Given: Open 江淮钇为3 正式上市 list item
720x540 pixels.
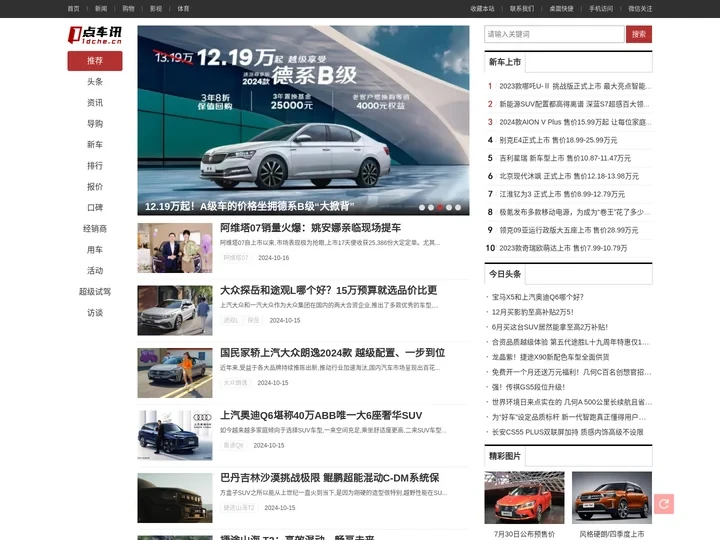Looking at the screenshot, I should pyautogui.click(x=562, y=194).
